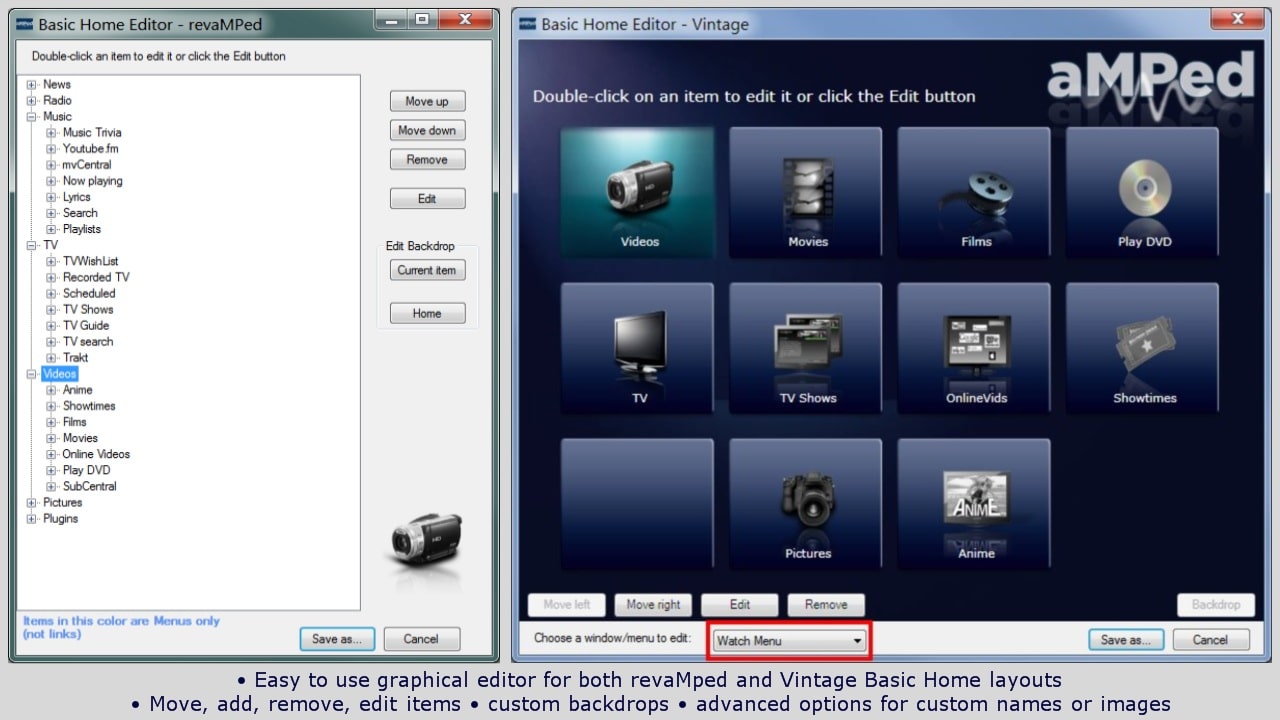Screen dimensions: 1280x720
Task: Select the Movies filmstrip tile
Action: (x=806, y=192)
